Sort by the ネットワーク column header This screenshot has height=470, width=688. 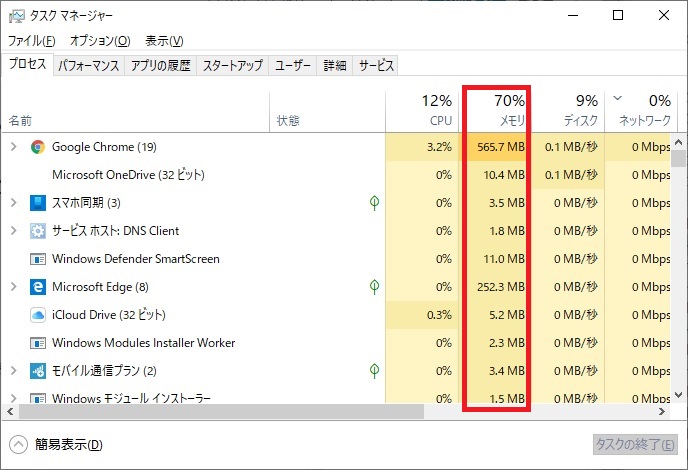click(641, 111)
